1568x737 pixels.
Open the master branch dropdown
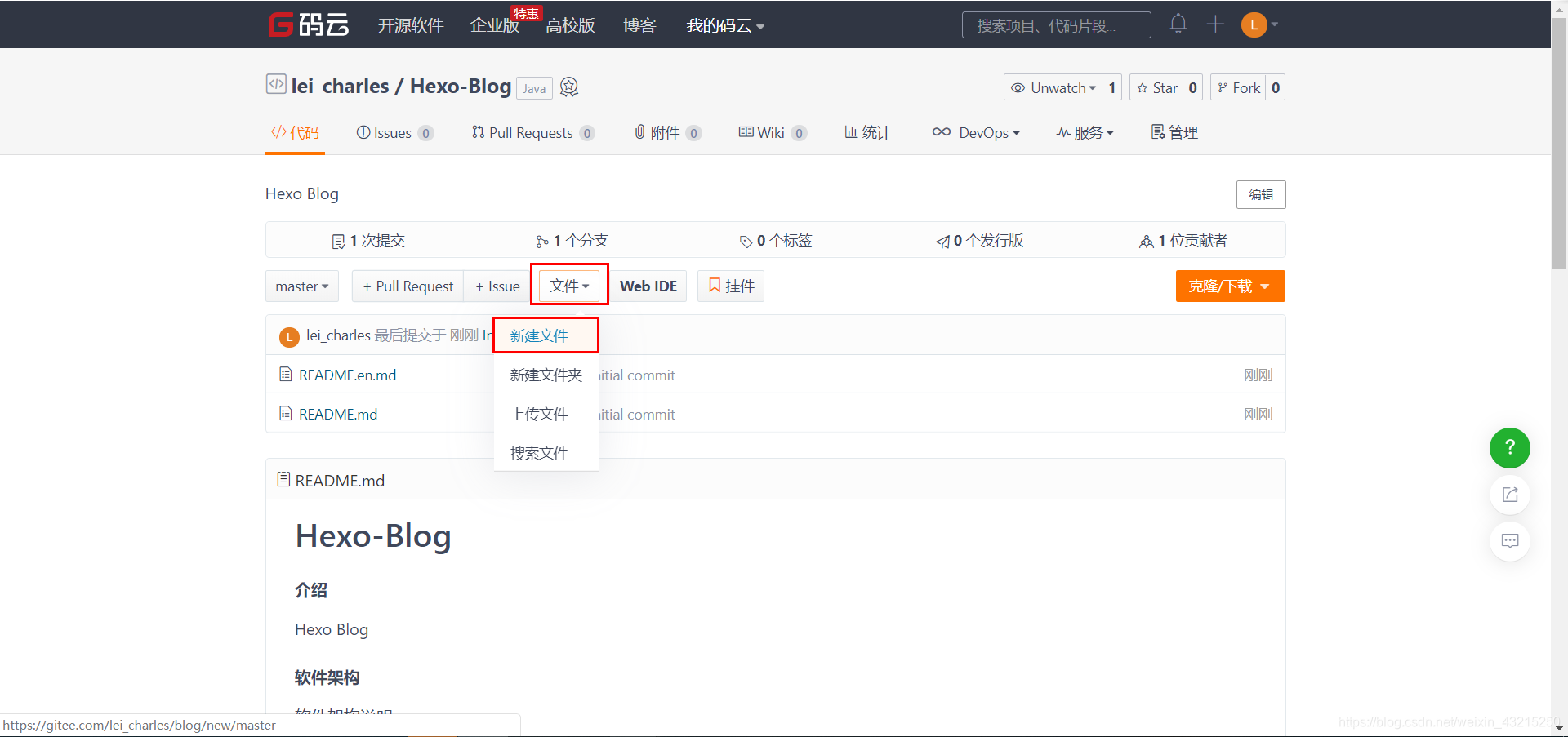[x=302, y=286]
